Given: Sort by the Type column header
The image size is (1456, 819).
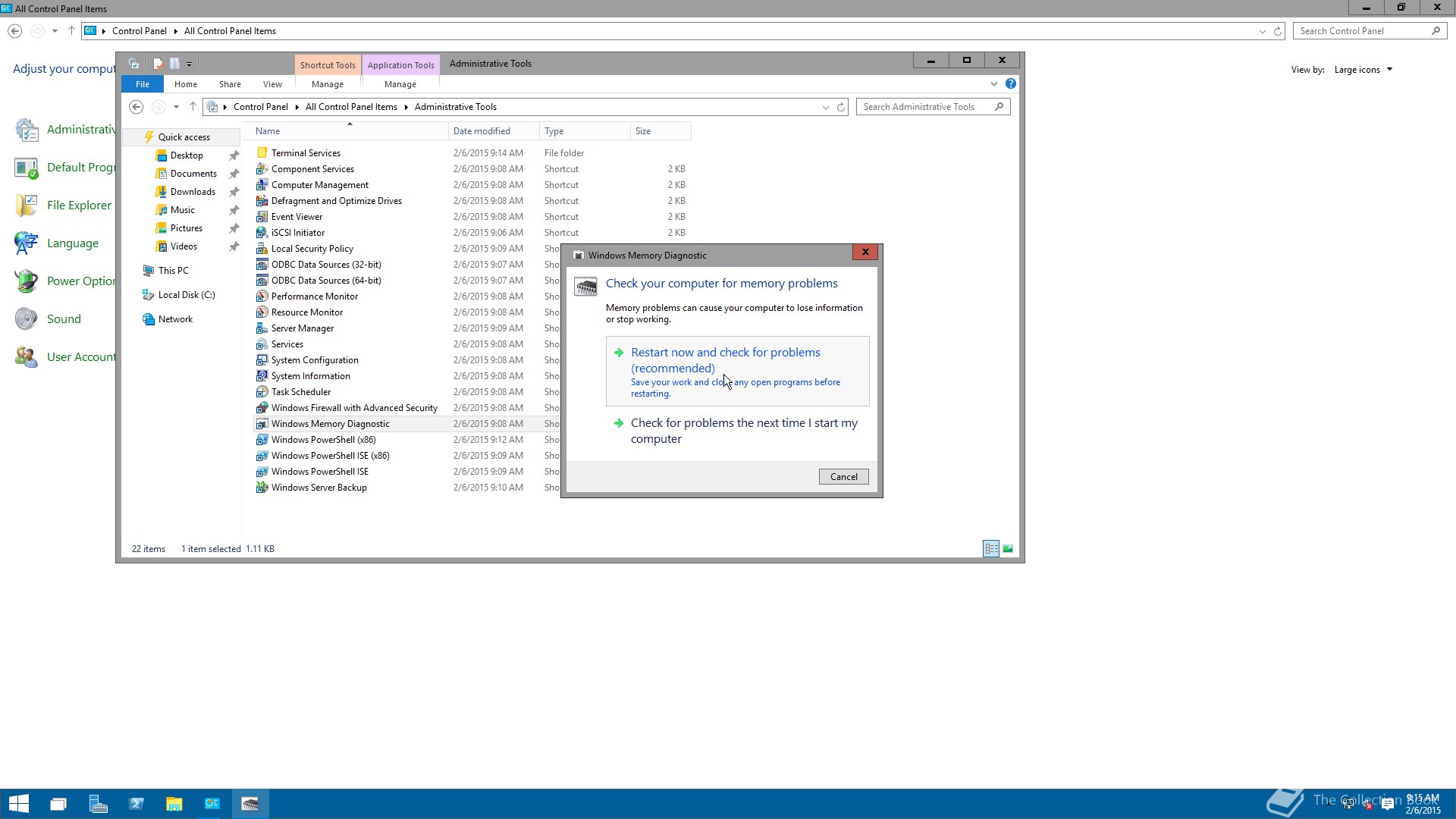Looking at the screenshot, I should coord(585,131).
